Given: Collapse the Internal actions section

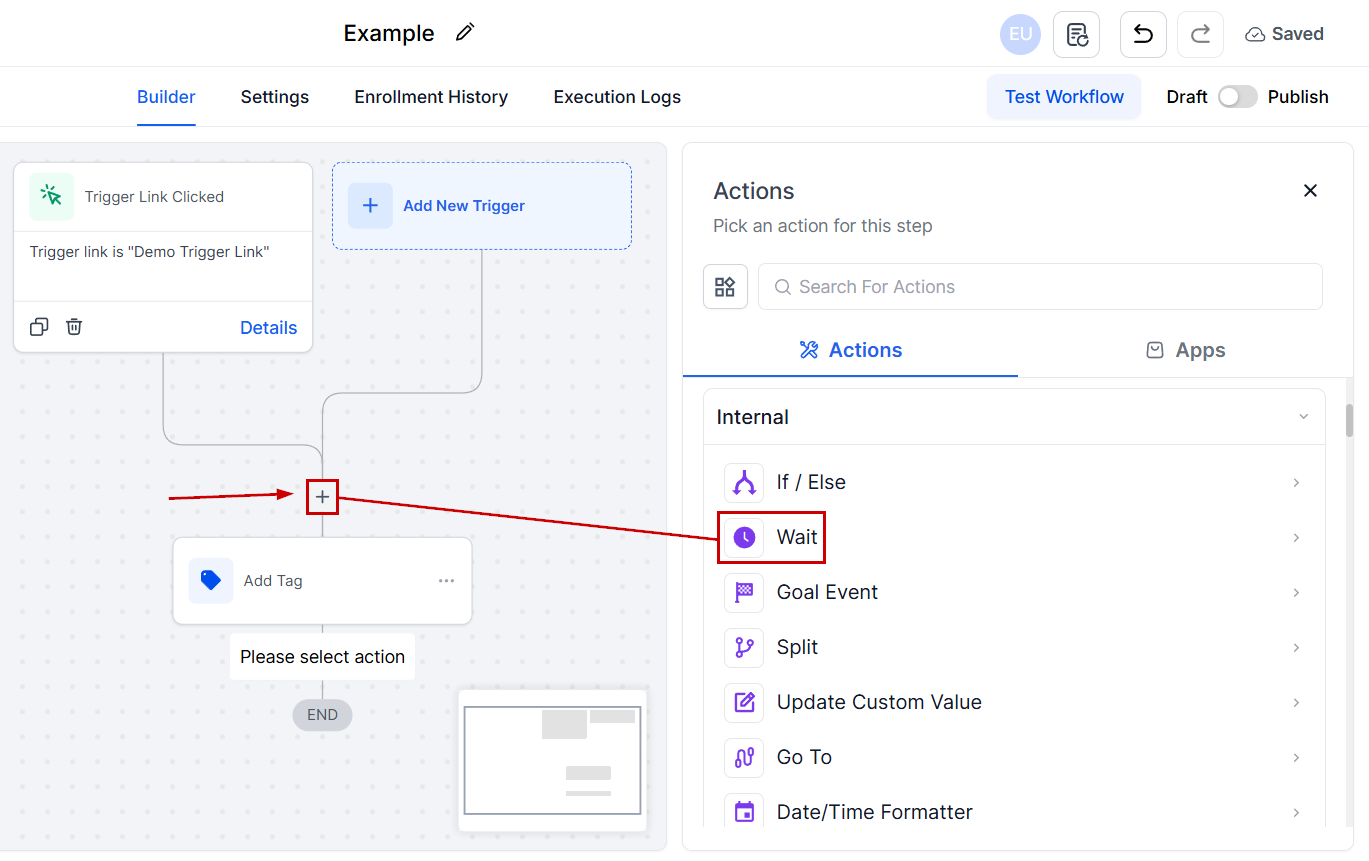Looking at the screenshot, I should click(x=1302, y=416).
